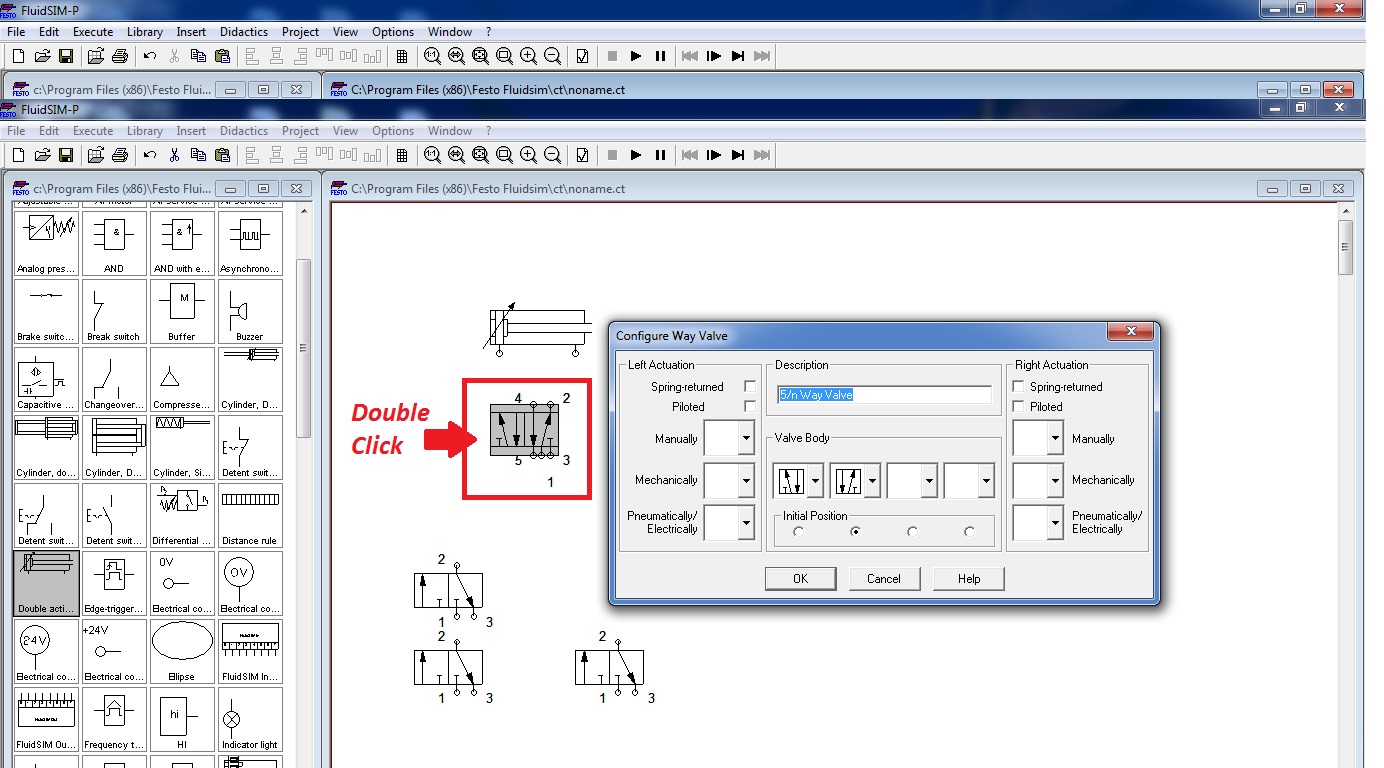Pick the Changeover switch component
Image resolution: width=1384 pixels, height=768 pixels.
click(x=114, y=378)
